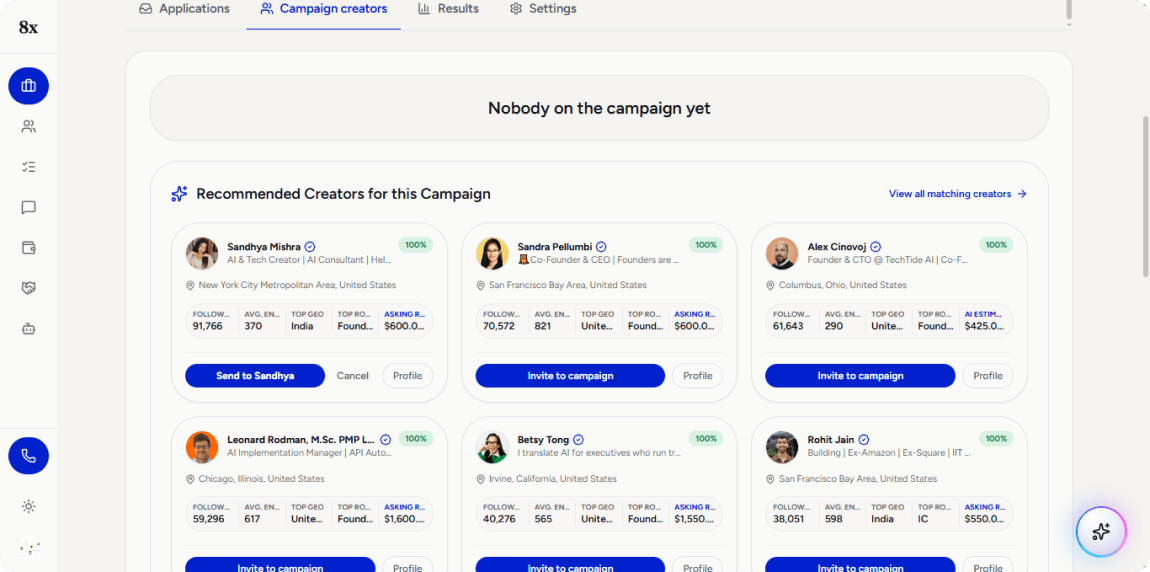Open Sandhya Mishra's Profile button
This screenshot has width=1150, height=572.
pos(408,375)
